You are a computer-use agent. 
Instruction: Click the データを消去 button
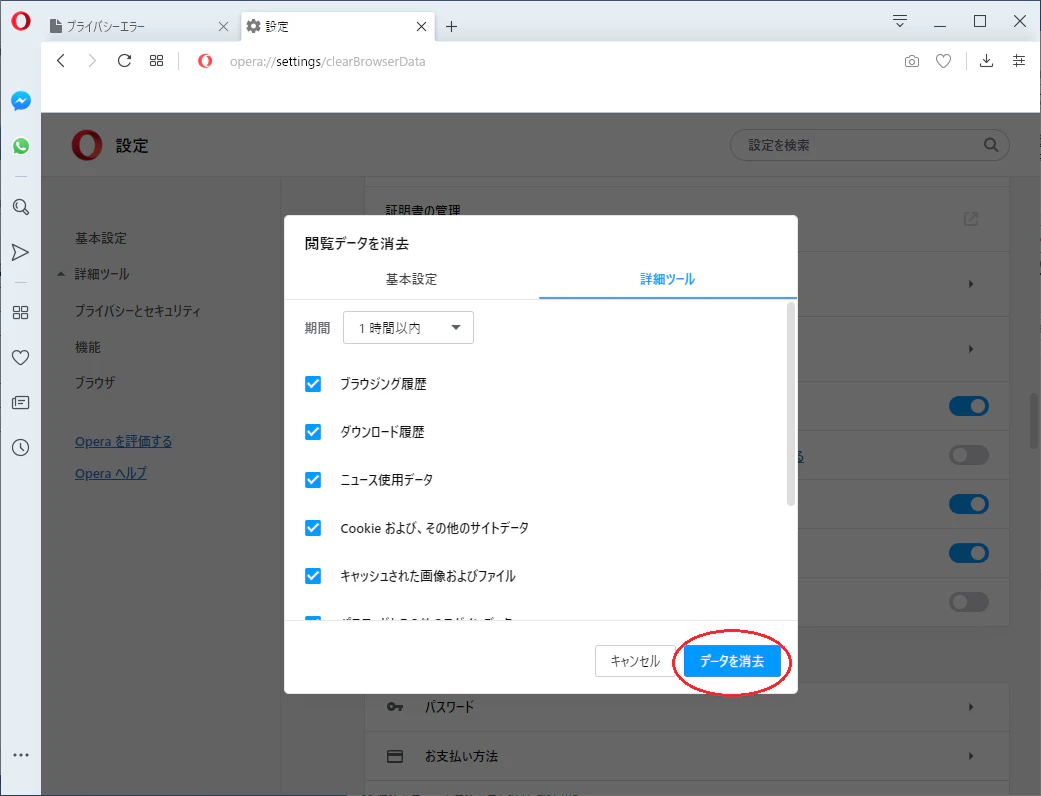click(x=732, y=661)
